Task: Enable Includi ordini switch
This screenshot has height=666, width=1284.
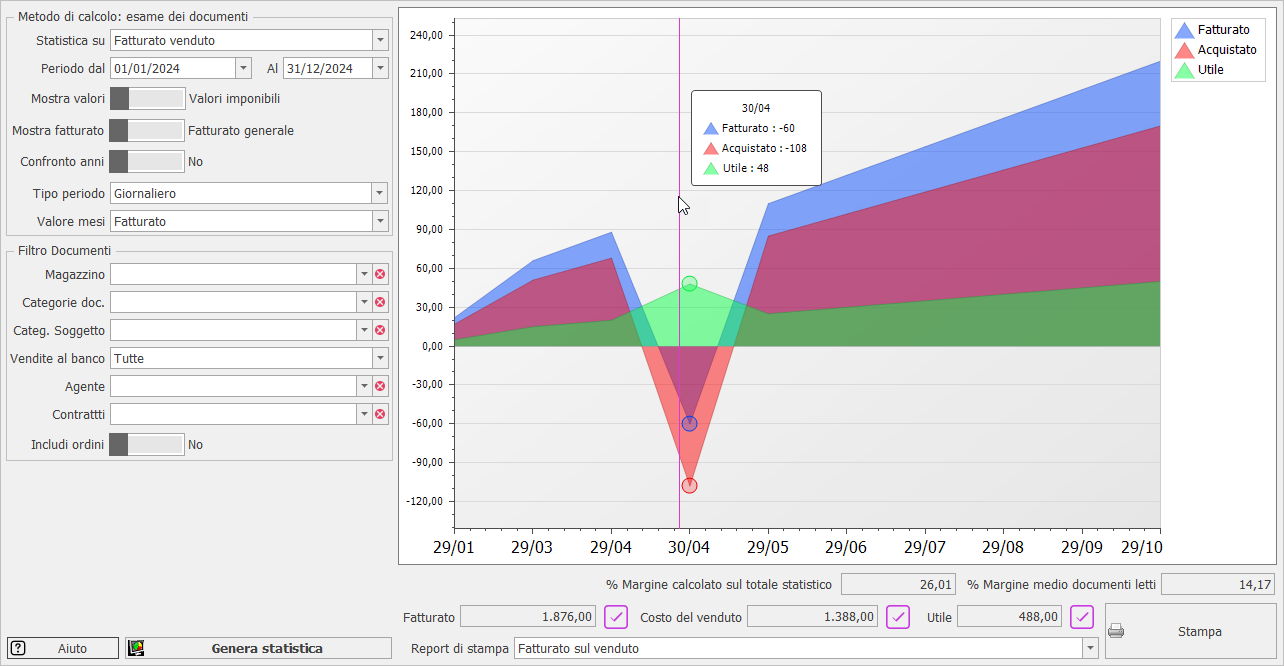Action: point(147,443)
